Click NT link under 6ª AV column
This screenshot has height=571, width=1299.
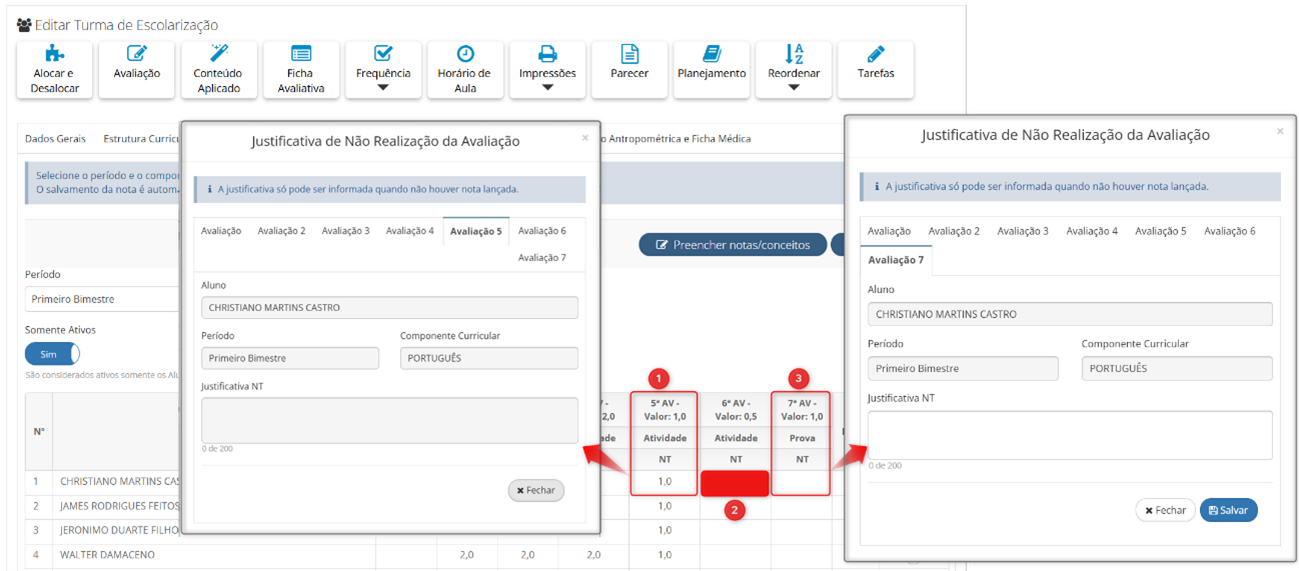[x=735, y=460]
